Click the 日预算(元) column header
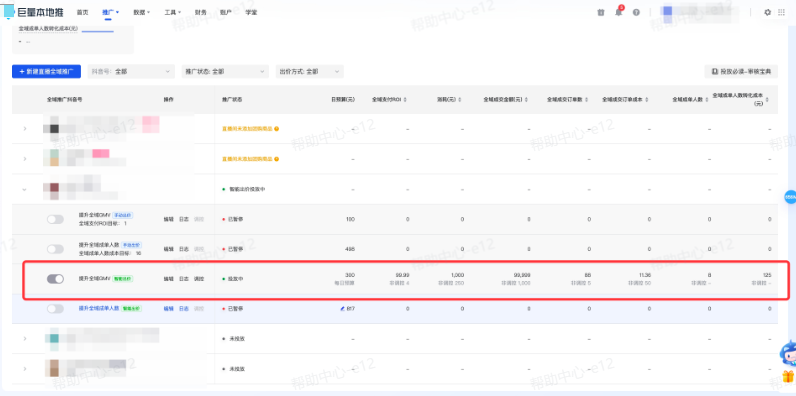This screenshot has height=396, width=796. coord(343,100)
